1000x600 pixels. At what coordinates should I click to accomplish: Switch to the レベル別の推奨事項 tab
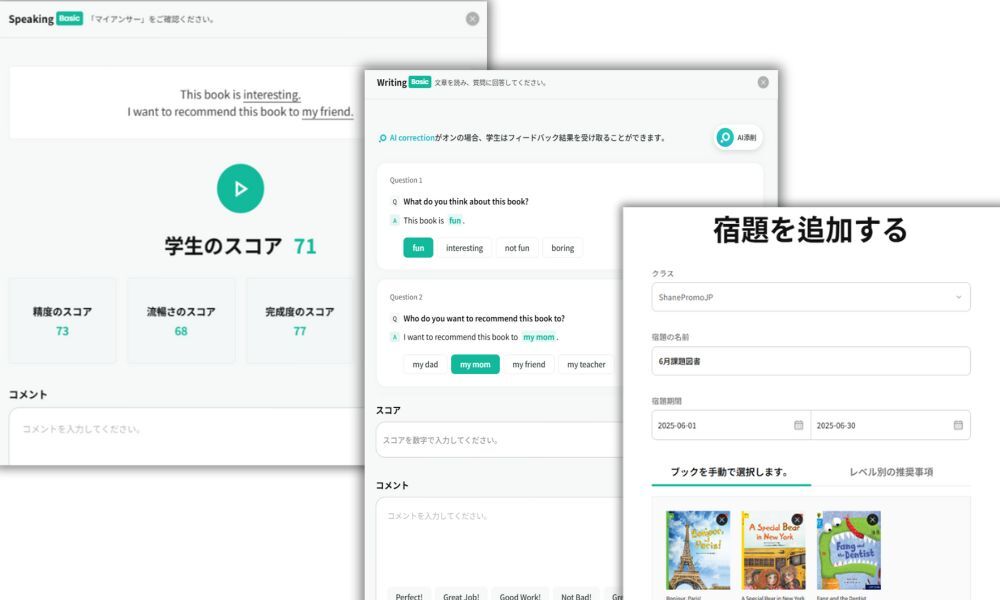[x=890, y=472]
